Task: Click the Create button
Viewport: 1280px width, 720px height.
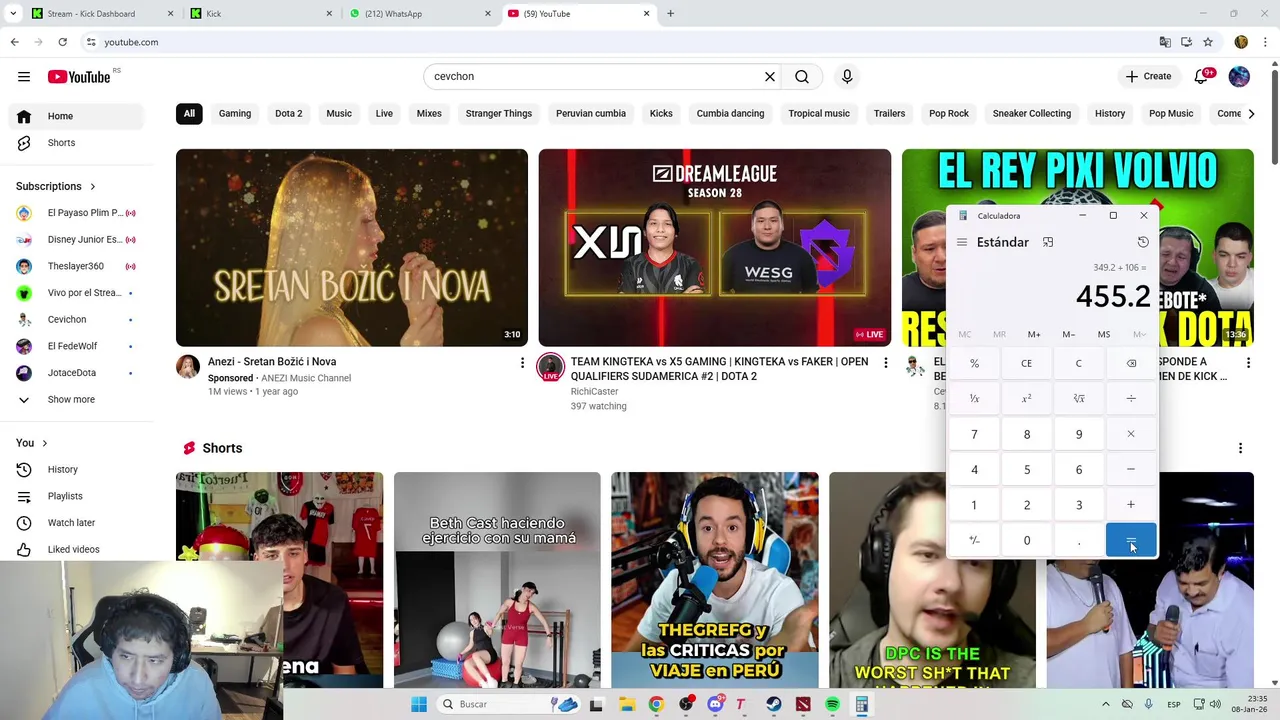Action: [x=1148, y=76]
